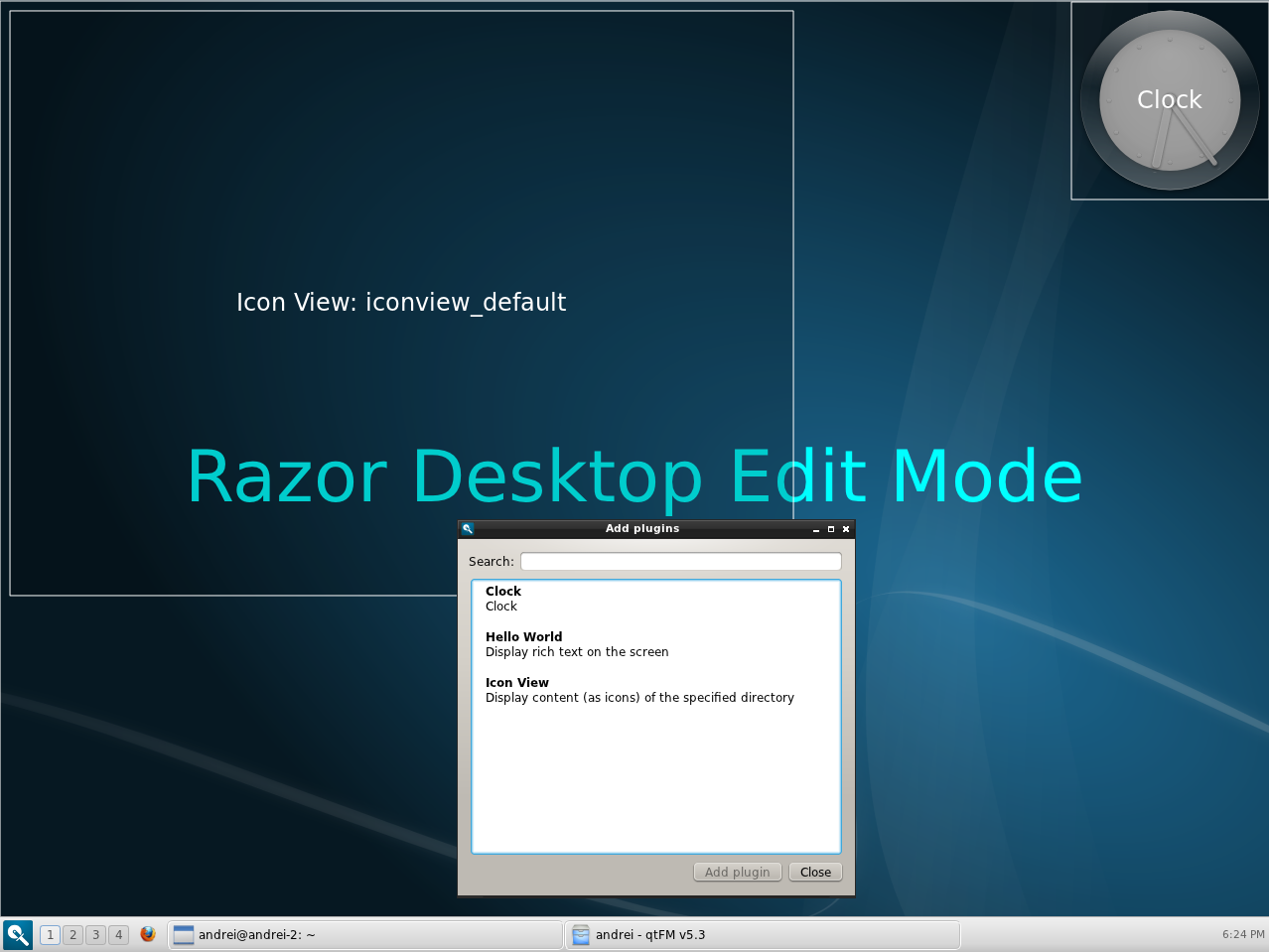Select workspace 2 in the pager

pyautogui.click(x=71, y=934)
